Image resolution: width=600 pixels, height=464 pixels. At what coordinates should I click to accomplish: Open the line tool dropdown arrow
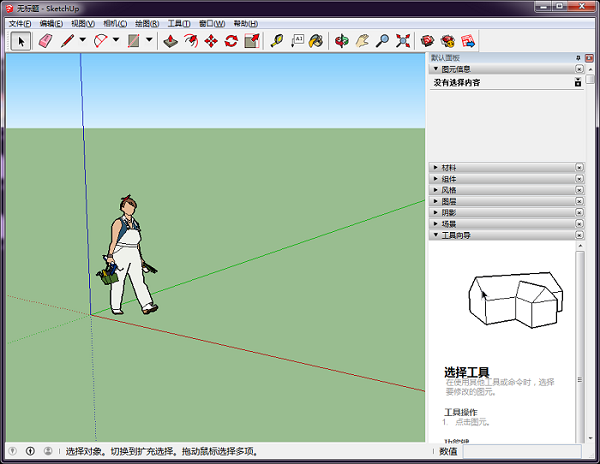coord(82,41)
